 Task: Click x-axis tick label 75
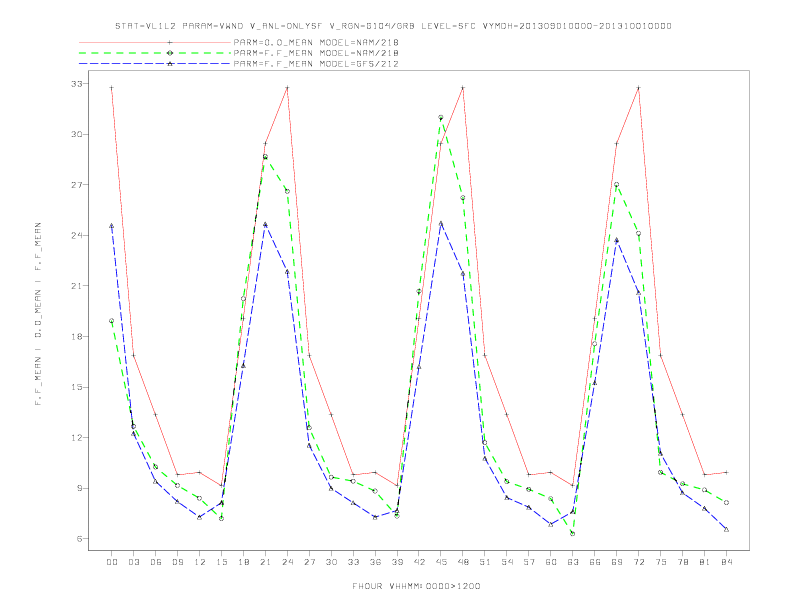(661, 562)
